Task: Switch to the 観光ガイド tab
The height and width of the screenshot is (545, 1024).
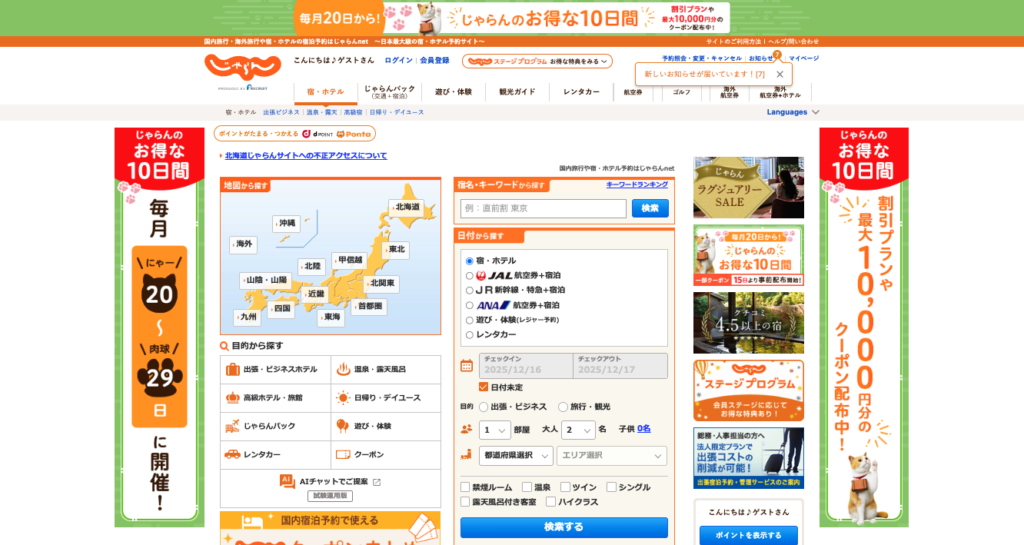Action: coord(517,92)
